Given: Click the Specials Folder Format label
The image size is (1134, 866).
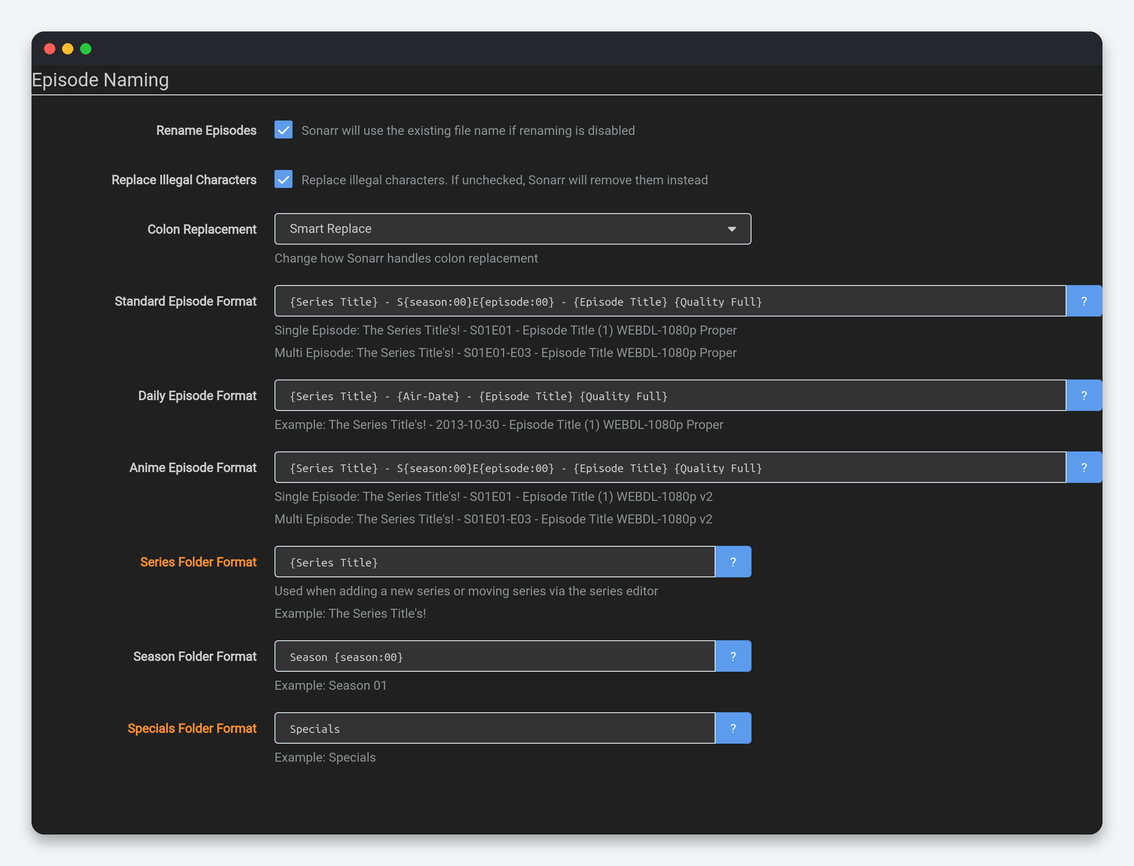Looking at the screenshot, I should (192, 729).
